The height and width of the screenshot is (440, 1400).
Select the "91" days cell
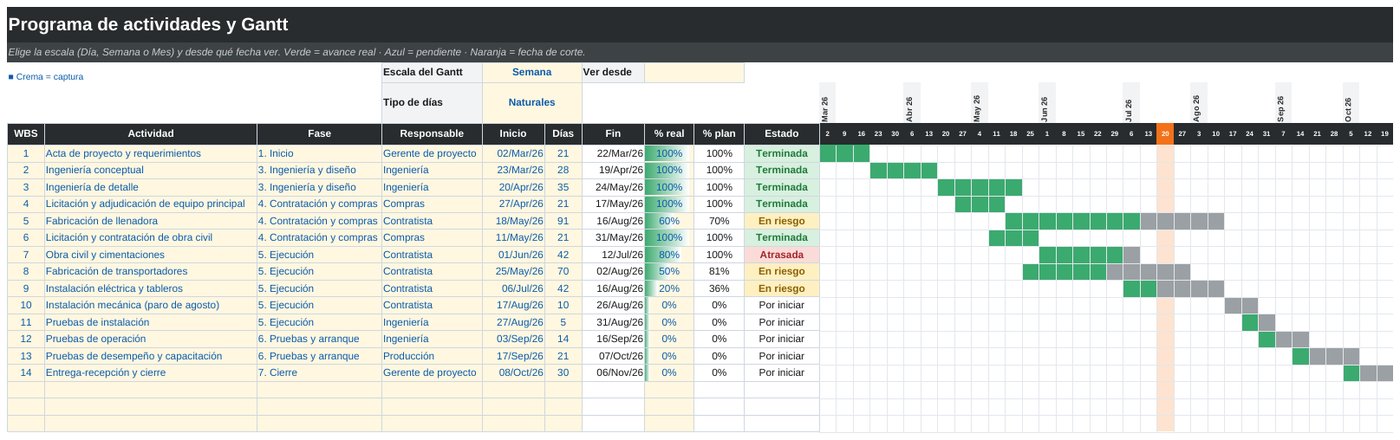pos(563,221)
